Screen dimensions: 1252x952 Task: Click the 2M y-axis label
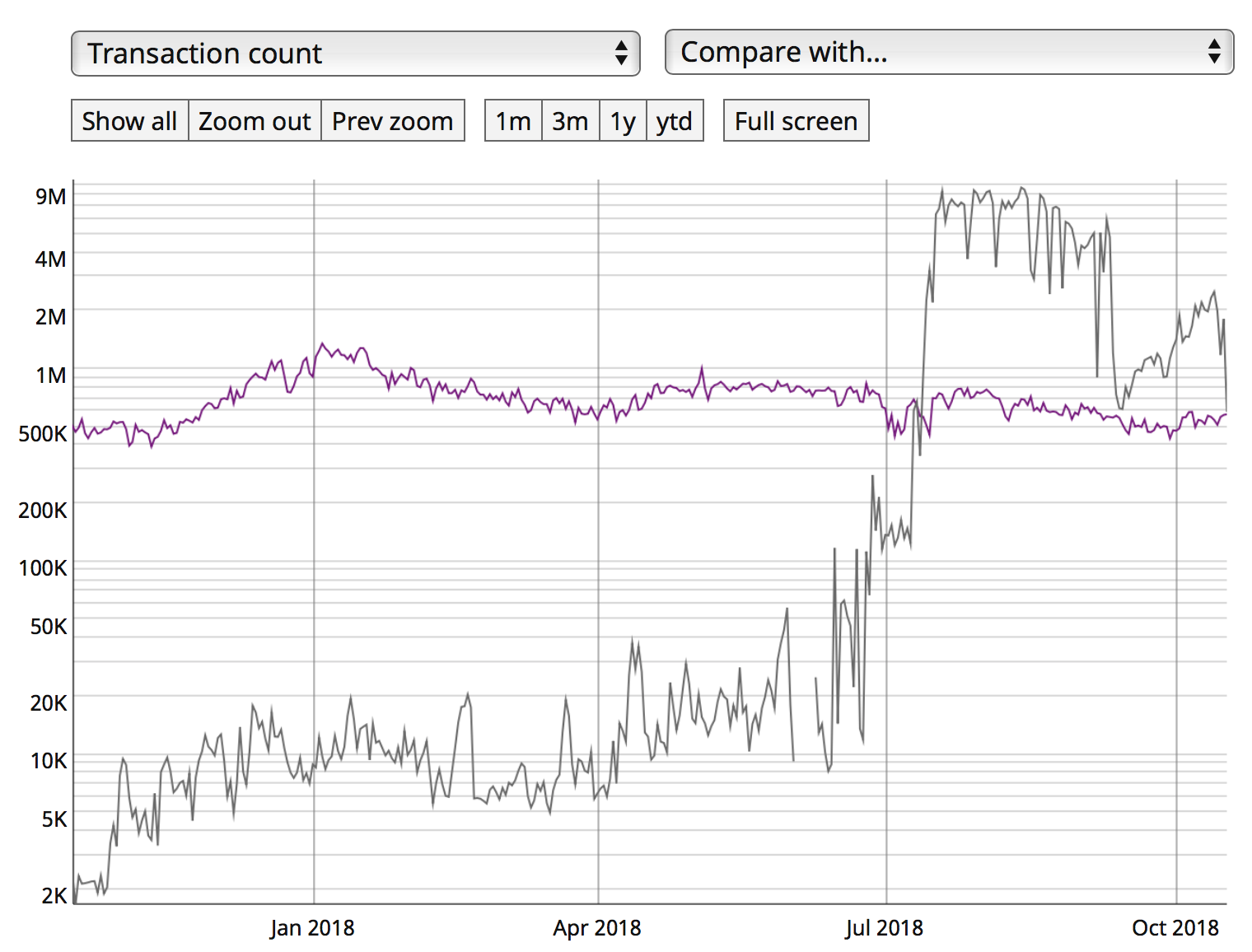51,317
